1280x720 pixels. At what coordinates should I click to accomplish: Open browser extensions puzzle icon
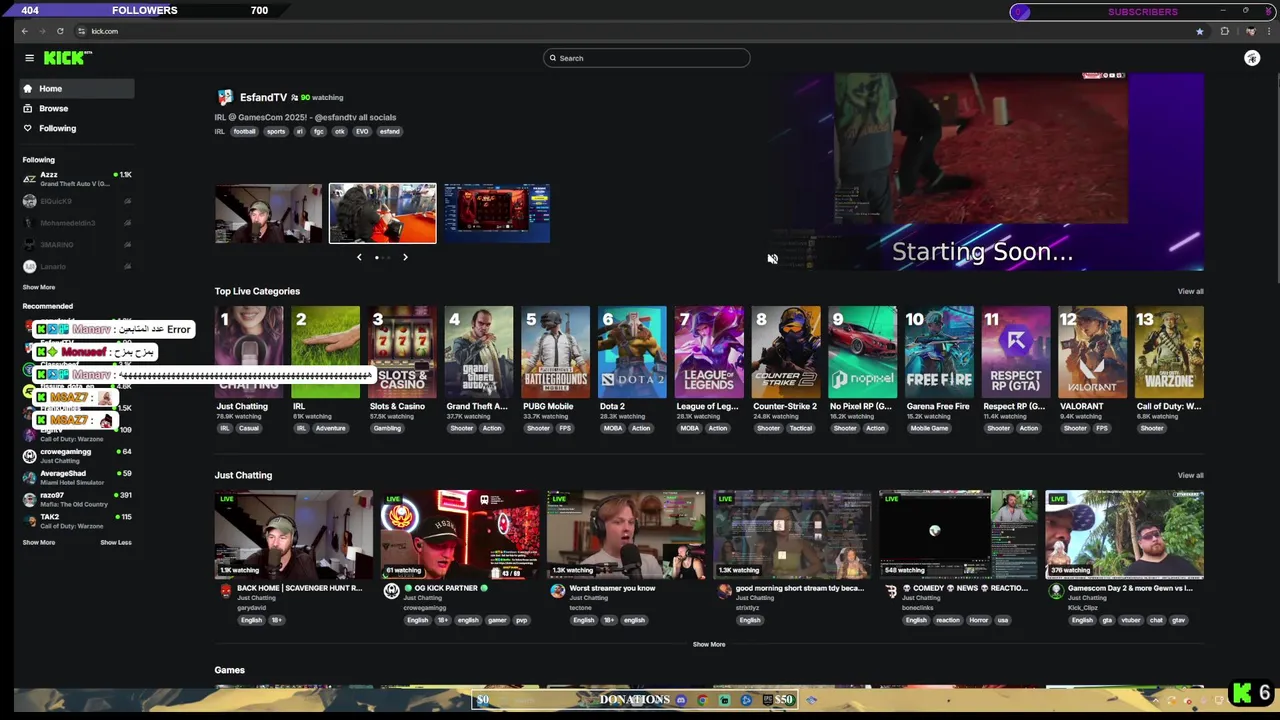click(1224, 31)
